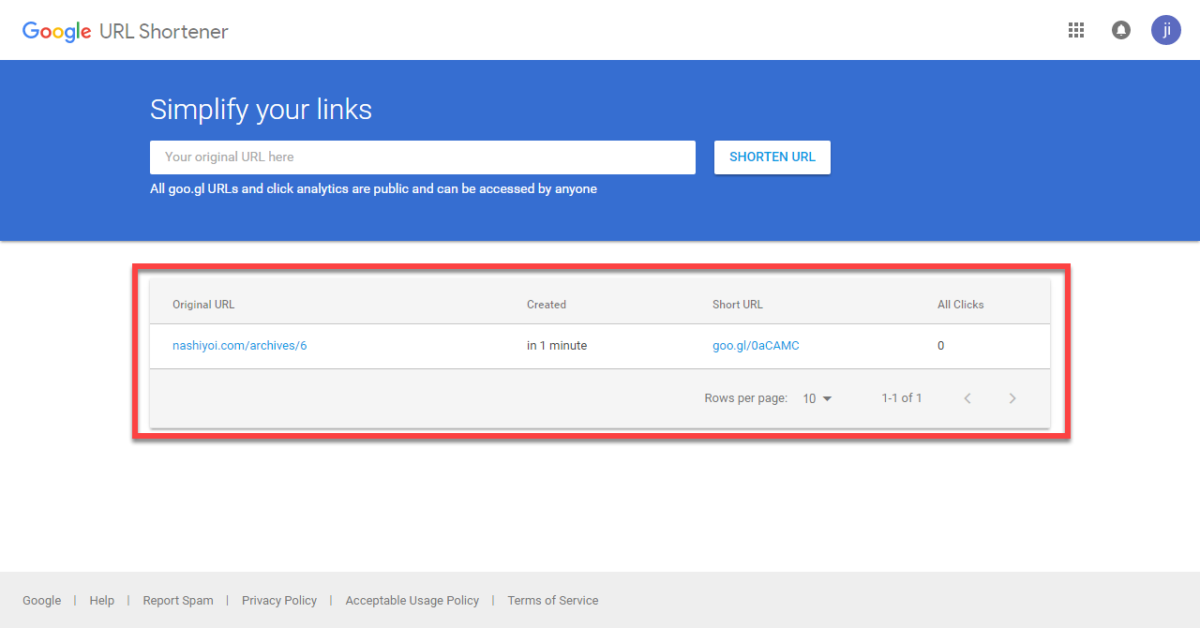Image resolution: width=1200 pixels, height=628 pixels.
Task: Click the SHORTEN URL button
Action: click(x=772, y=157)
